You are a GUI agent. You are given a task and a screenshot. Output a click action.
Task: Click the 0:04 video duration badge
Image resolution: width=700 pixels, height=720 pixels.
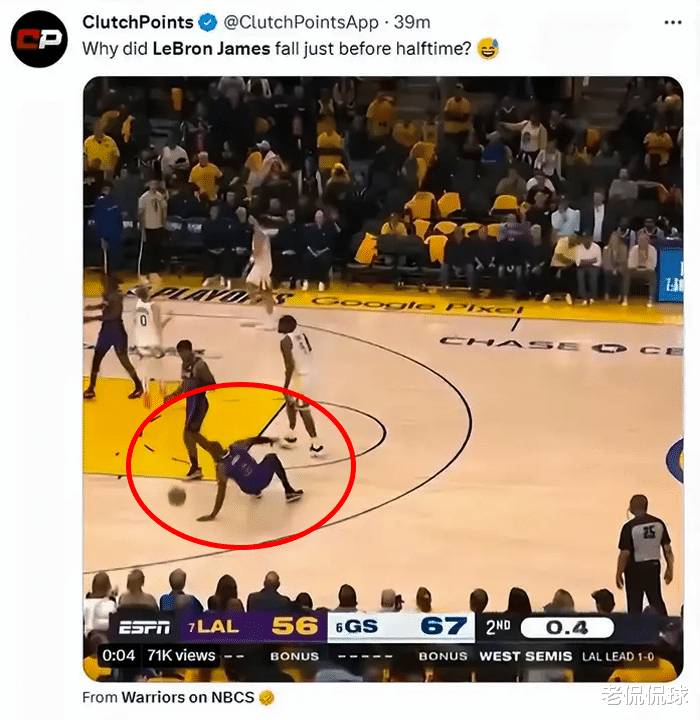[119, 655]
